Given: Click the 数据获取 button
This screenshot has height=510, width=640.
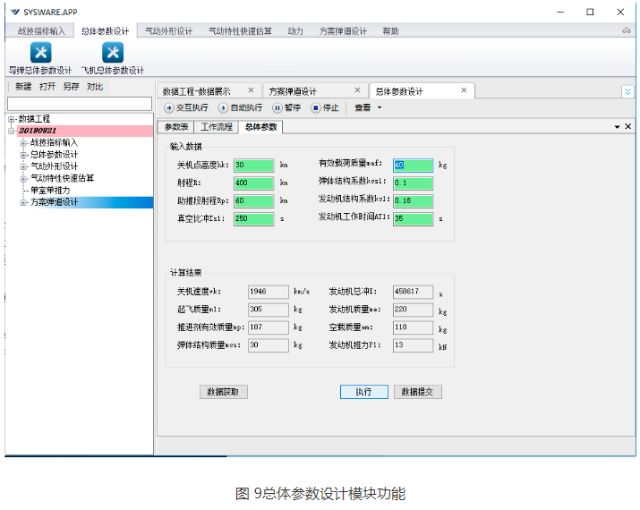Looking at the screenshot, I should (223, 392).
